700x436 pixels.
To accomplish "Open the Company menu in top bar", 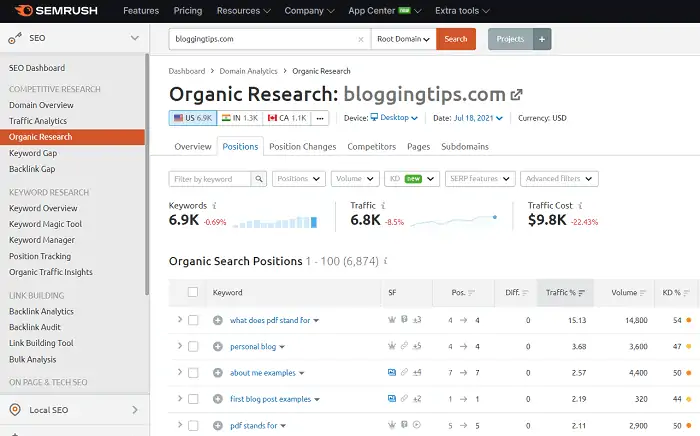I will 309,11.
